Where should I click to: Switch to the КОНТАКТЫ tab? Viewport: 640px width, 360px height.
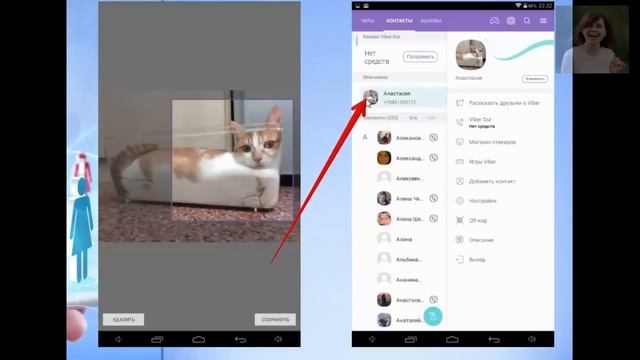(399, 21)
